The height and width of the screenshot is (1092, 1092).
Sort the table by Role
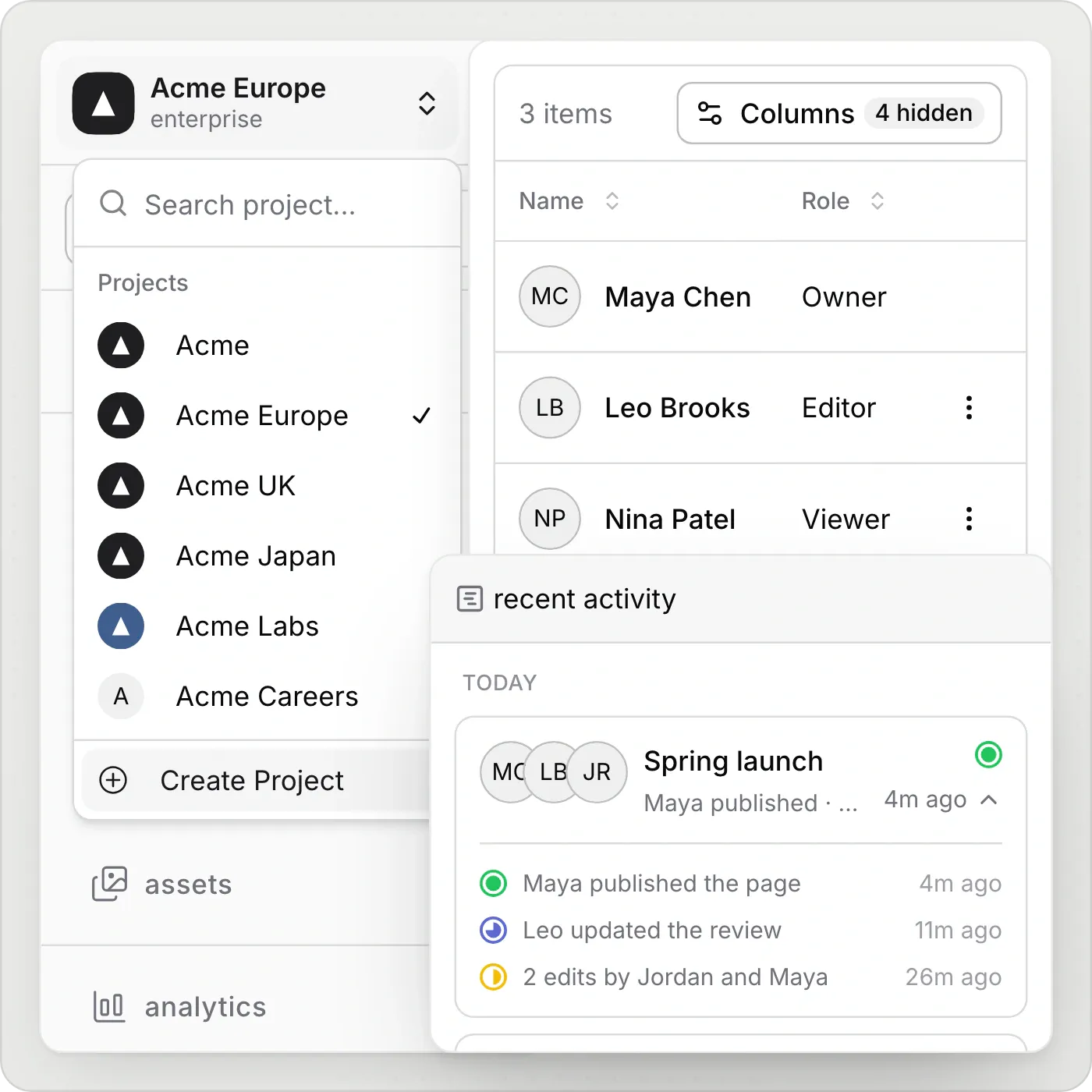tap(842, 201)
